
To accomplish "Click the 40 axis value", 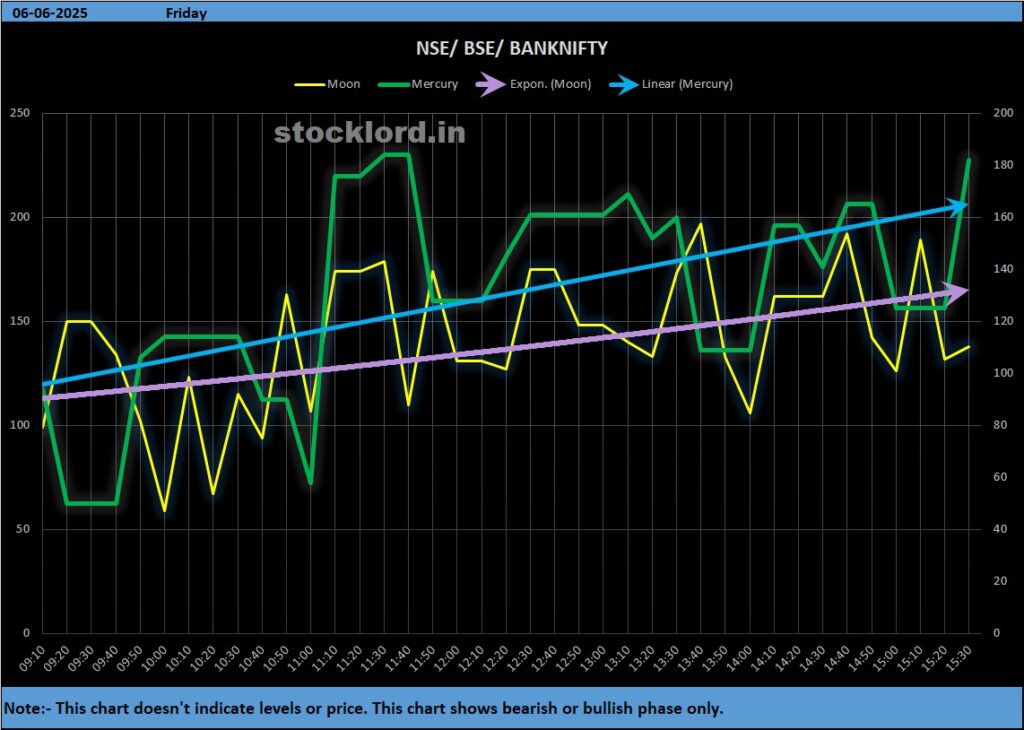I will [1000, 529].
